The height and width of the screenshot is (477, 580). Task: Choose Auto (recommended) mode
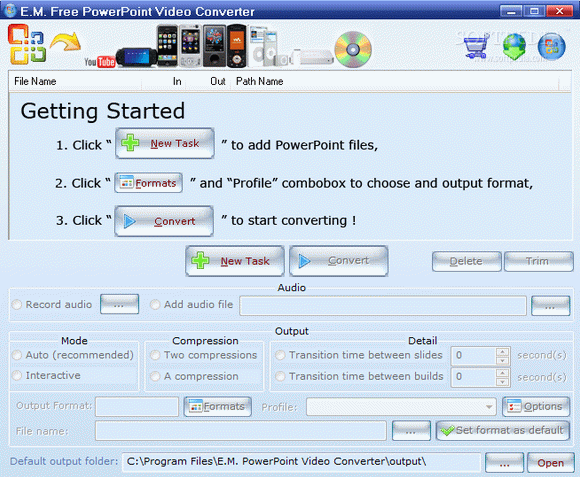coord(17,355)
